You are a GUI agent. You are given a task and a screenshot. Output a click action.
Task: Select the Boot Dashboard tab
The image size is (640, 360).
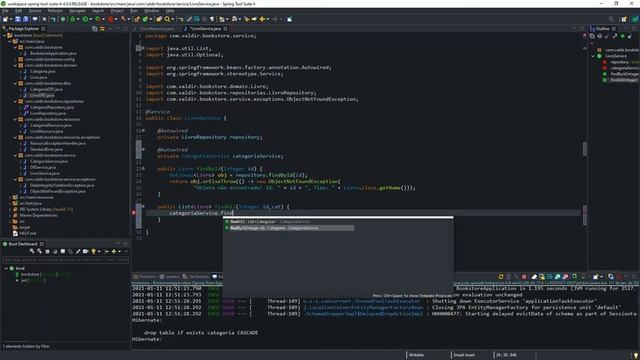(24, 244)
